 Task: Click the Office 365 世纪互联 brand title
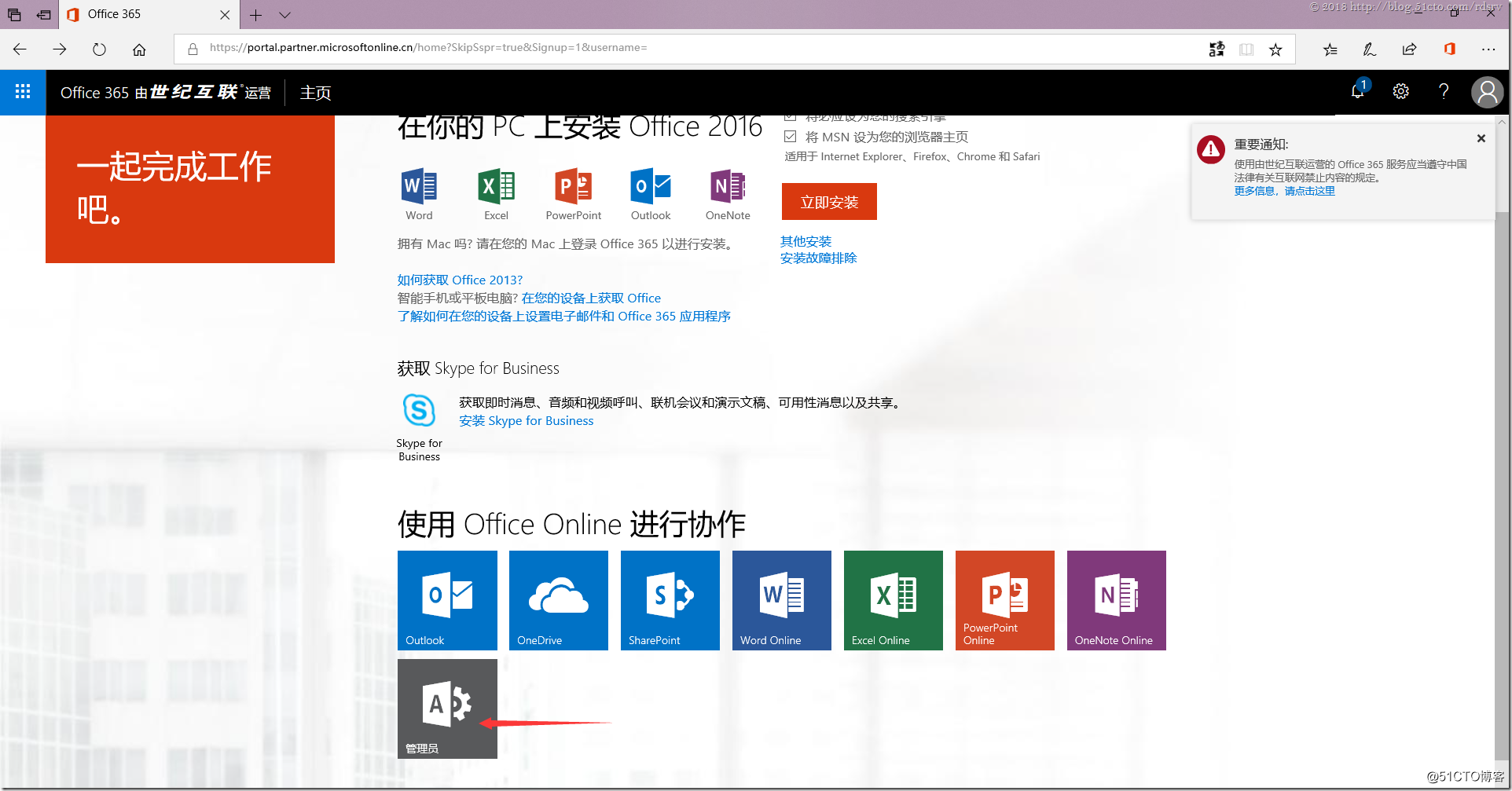166,92
